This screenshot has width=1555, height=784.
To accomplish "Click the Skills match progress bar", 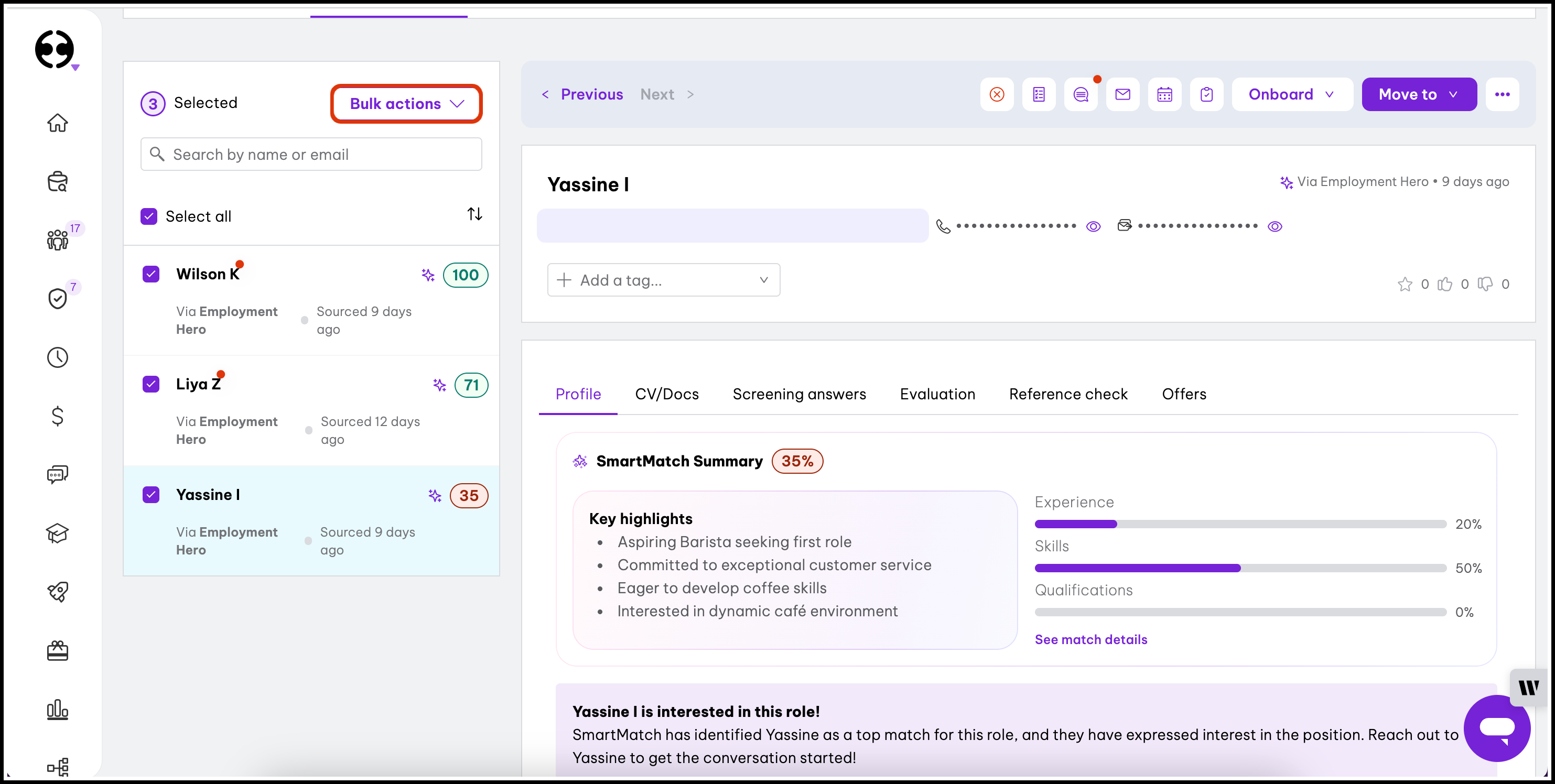I will point(1240,568).
